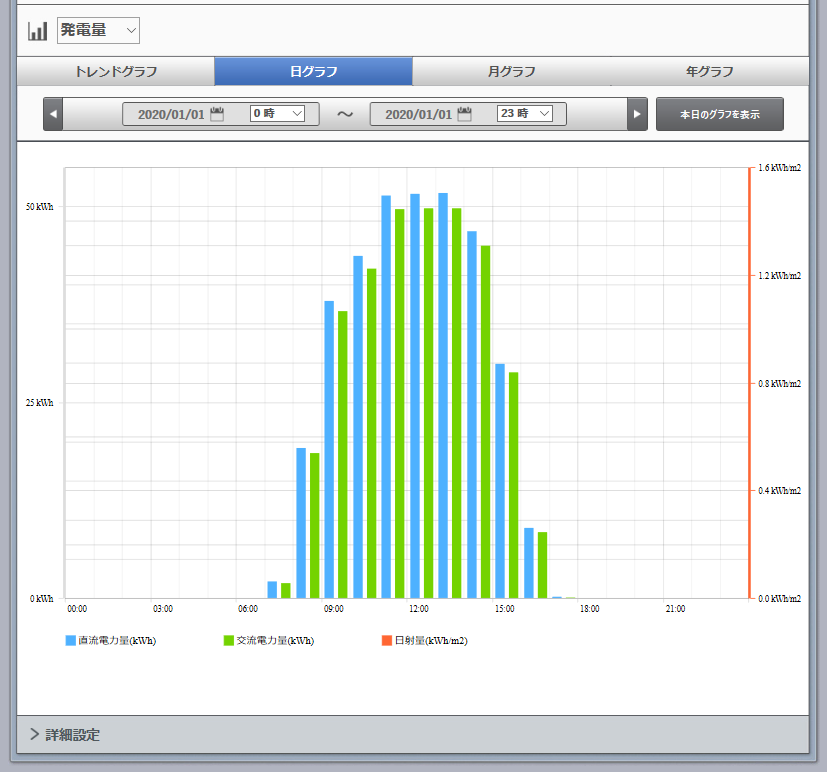
Task: Click the 03:00 time axis label
Action: pos(163,609)
